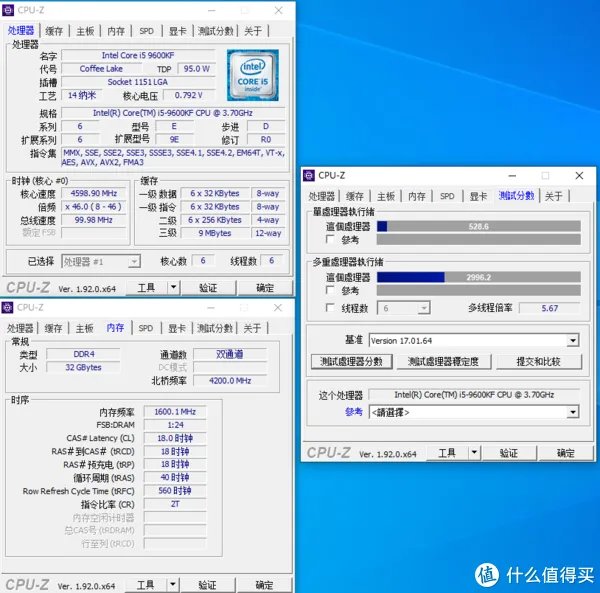The image size is (600, 593).
Task: Click 通道数 value 双通道
Action: [230, 354]
